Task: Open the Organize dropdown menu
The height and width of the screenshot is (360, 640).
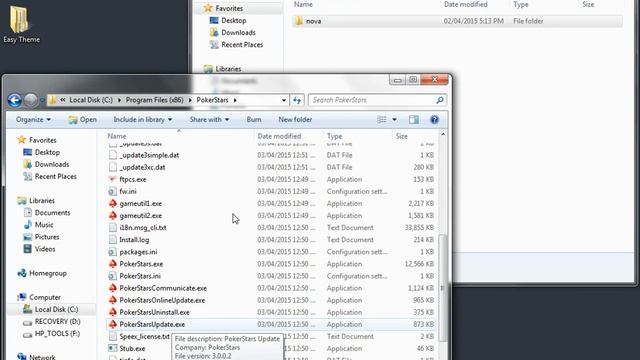Action: (33, 120)
